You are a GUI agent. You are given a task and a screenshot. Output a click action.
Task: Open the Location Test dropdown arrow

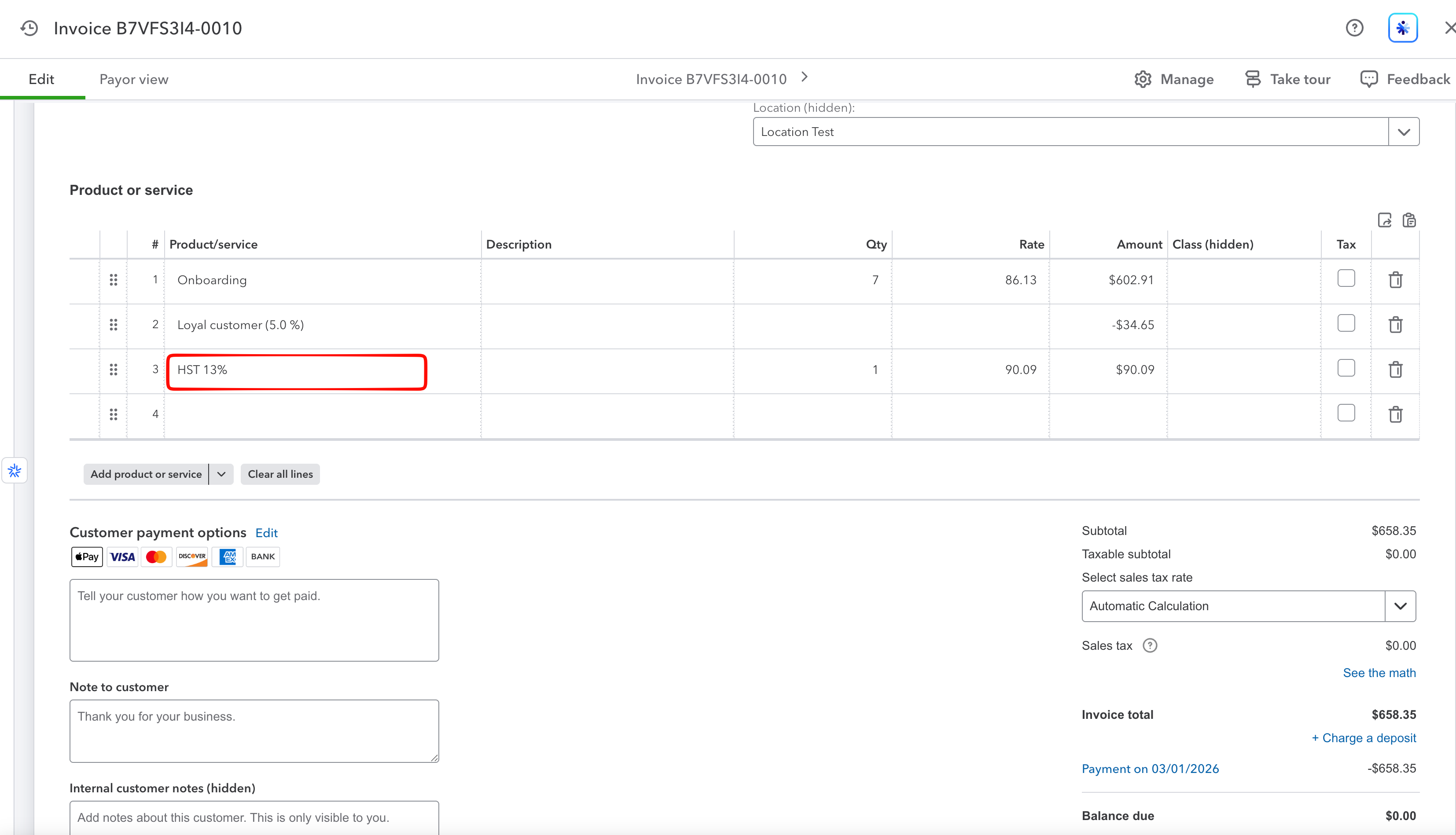[x=1404, y=132]
